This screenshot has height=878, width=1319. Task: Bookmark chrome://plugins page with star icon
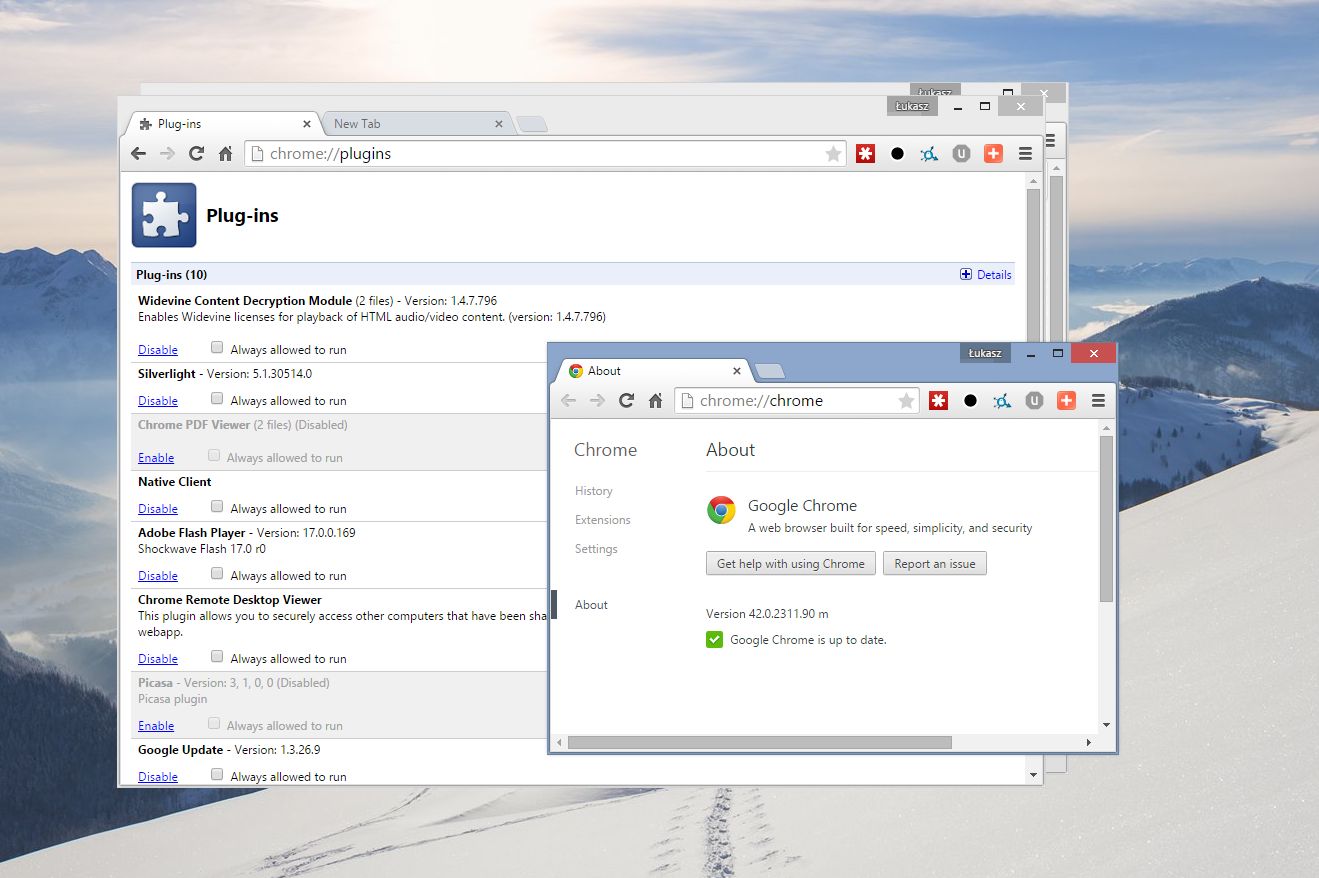pyautogui.click(x=833, y=154)
